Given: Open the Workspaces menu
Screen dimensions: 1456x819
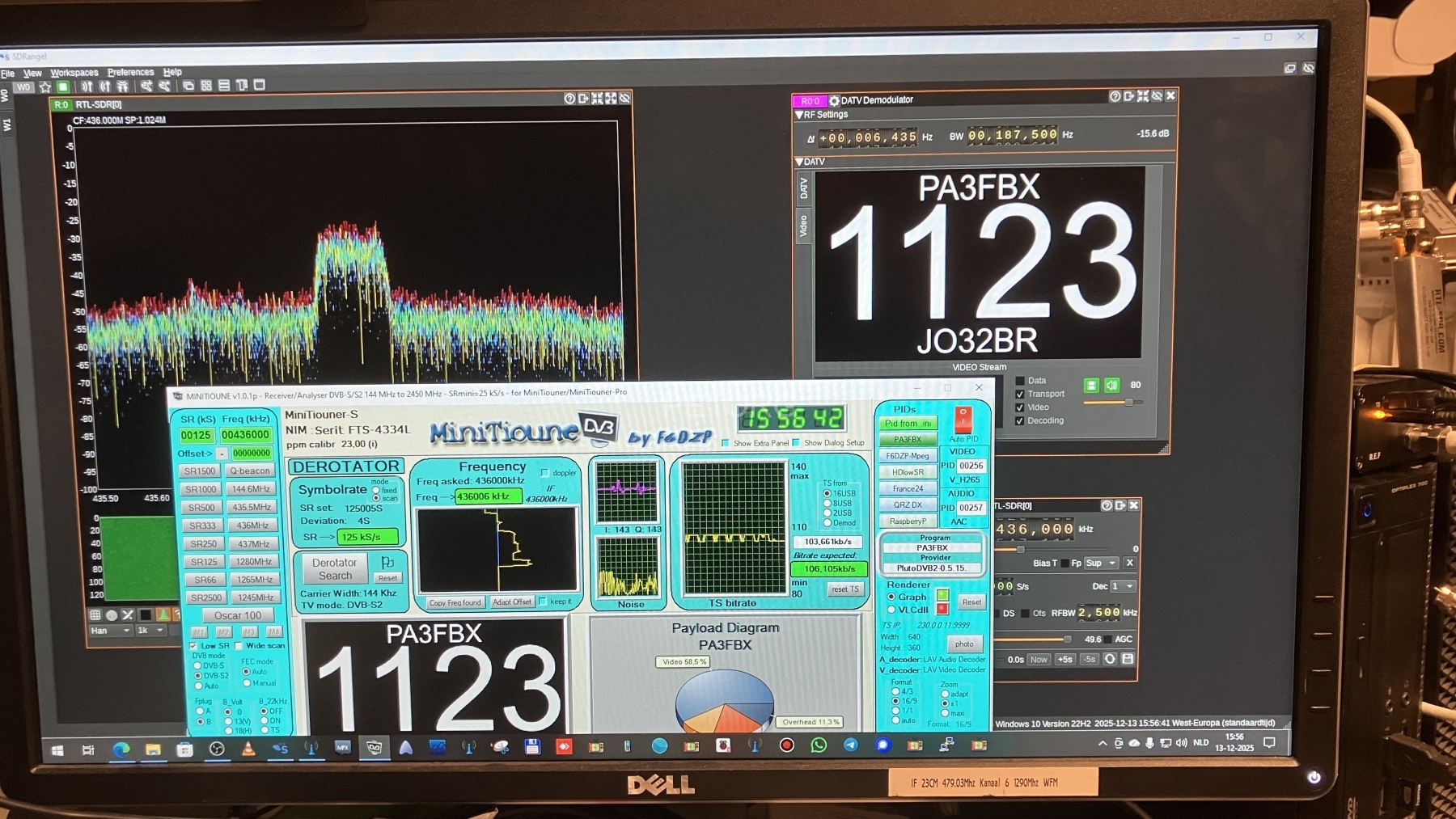Looking at the screenshot, I should [x=74, y=73].
